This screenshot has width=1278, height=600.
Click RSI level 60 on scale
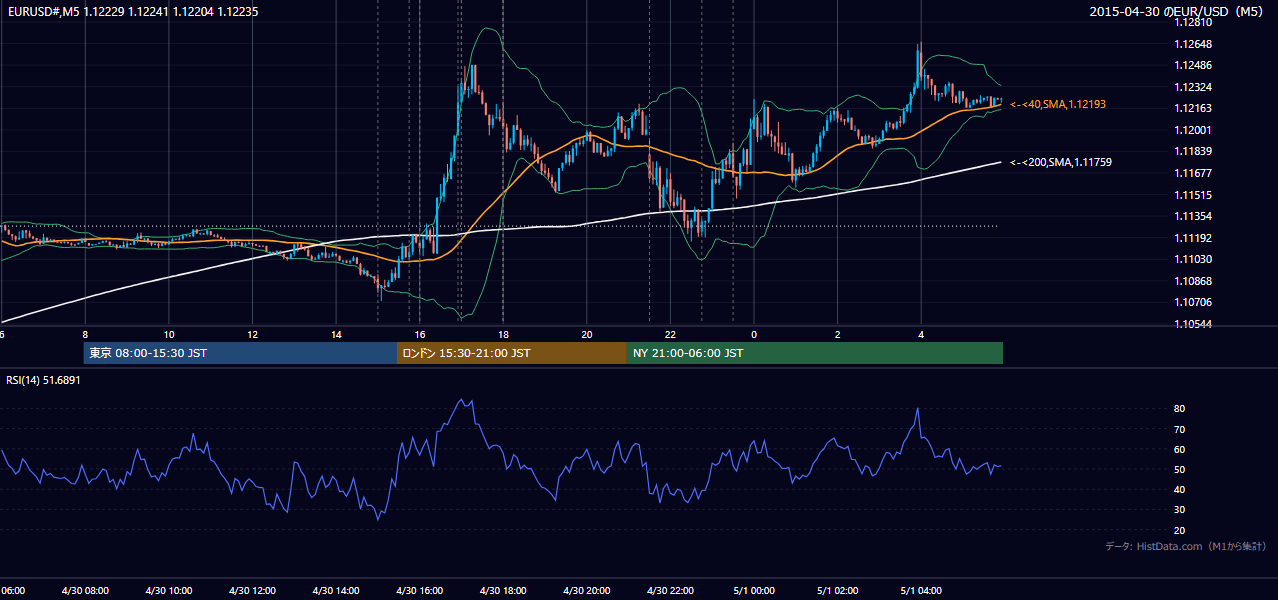(1180, 449)
